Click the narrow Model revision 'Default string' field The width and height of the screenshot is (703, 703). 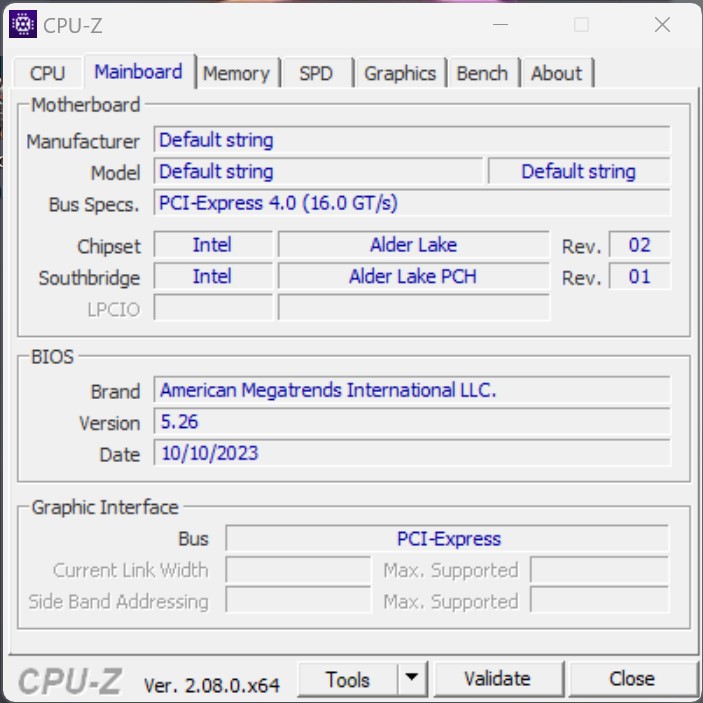(x=579, y=171)
